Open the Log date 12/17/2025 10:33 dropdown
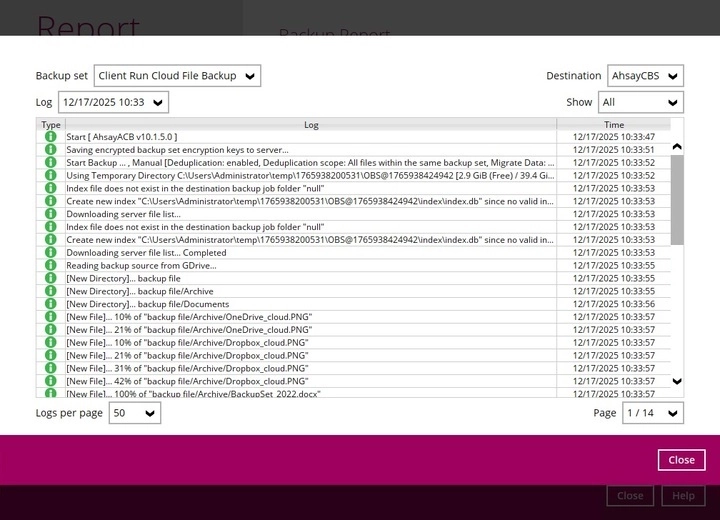The height and width of the screenshot is (520, 720). (x=113, y=102)
